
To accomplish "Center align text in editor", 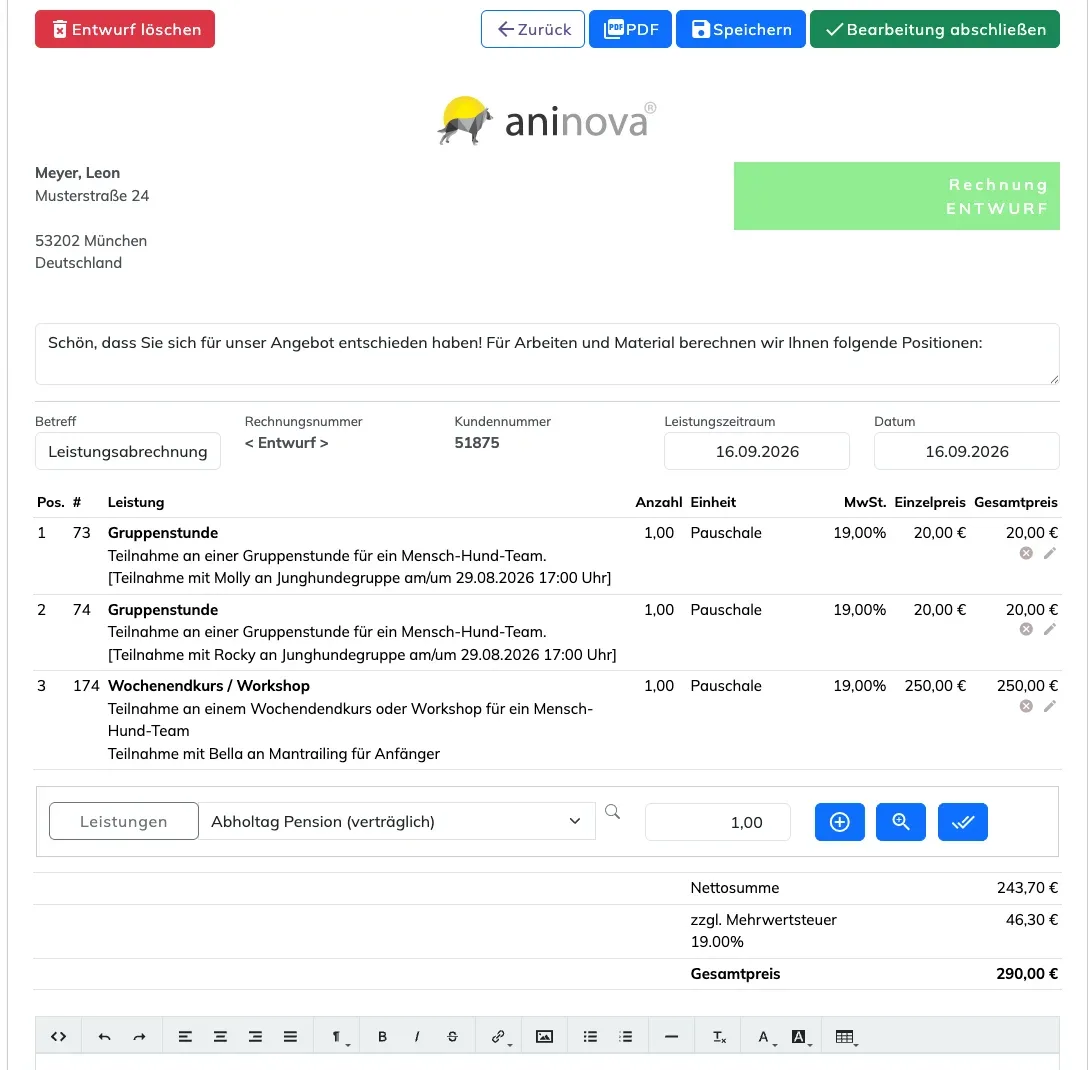I will (x=220, y=1037).
